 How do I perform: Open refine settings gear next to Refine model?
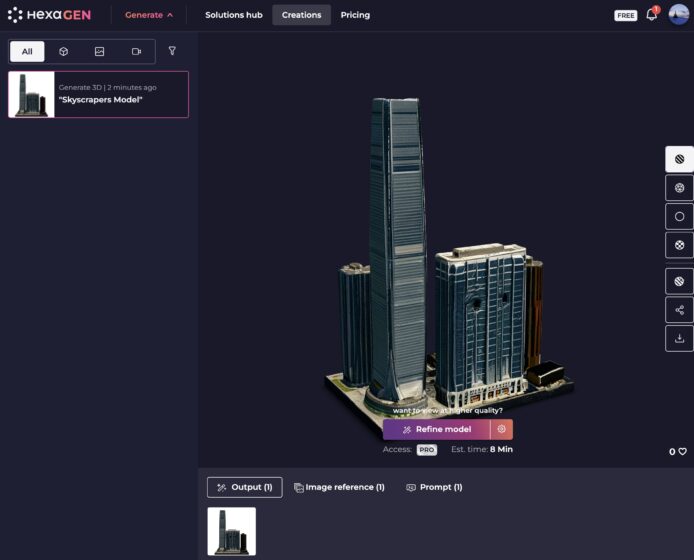(502, 429)
